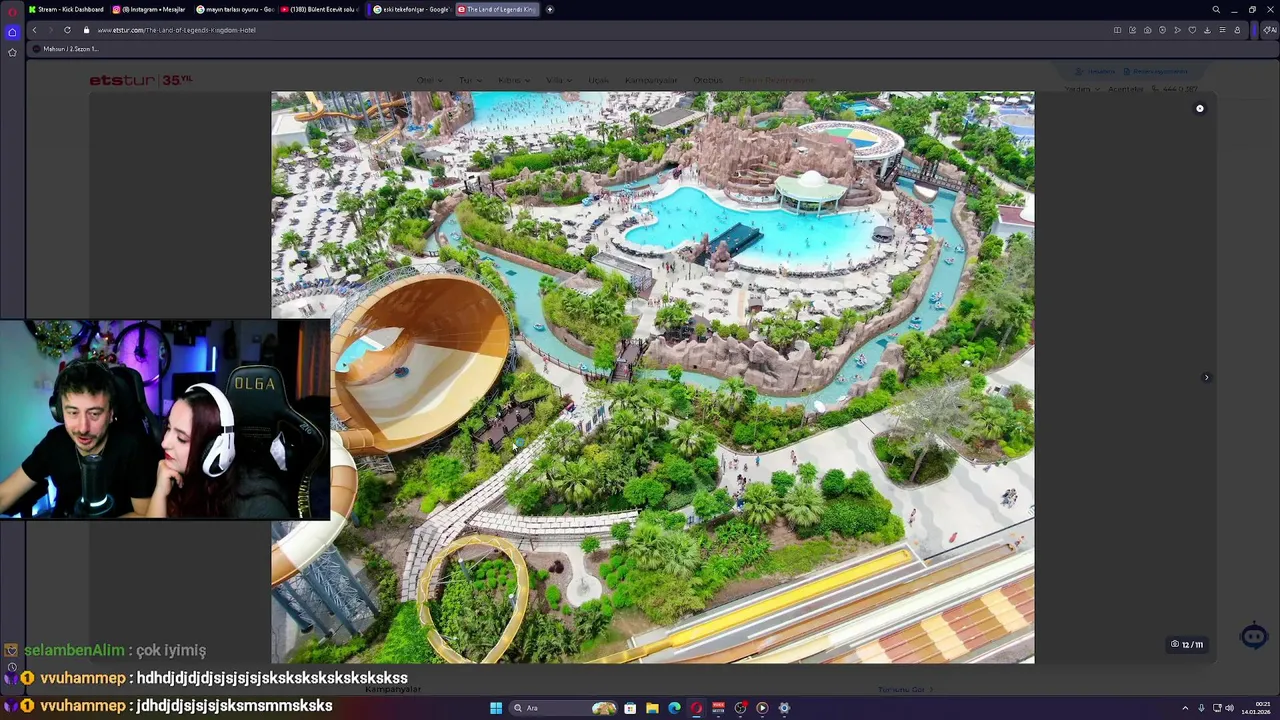Expand the Villa dropdown menu
Viewport: 1280px width, 720px height.
(557, 80)
